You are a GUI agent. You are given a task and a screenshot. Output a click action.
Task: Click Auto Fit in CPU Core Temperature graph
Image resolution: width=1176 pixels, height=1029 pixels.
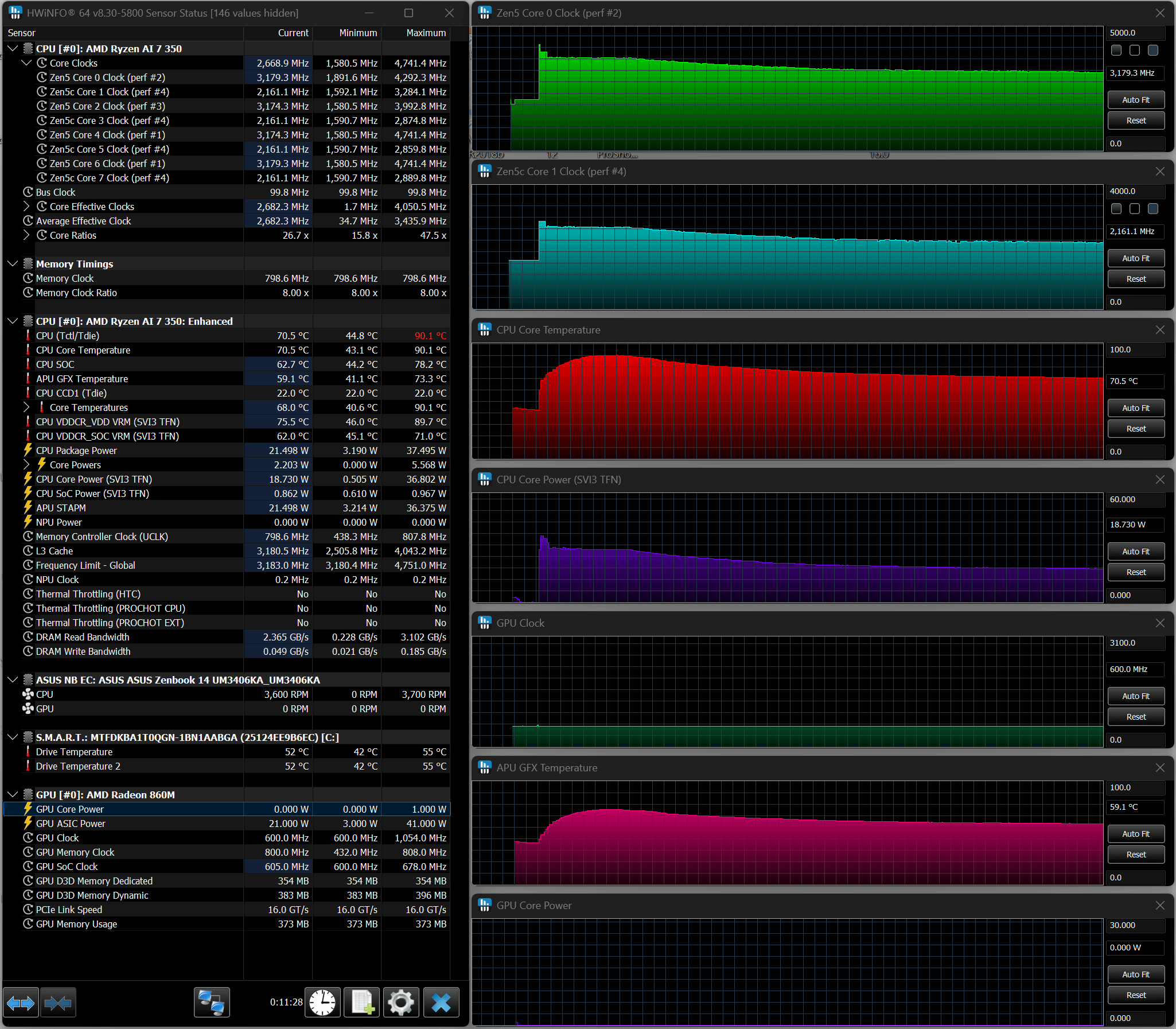click(x=1135, y=408)
